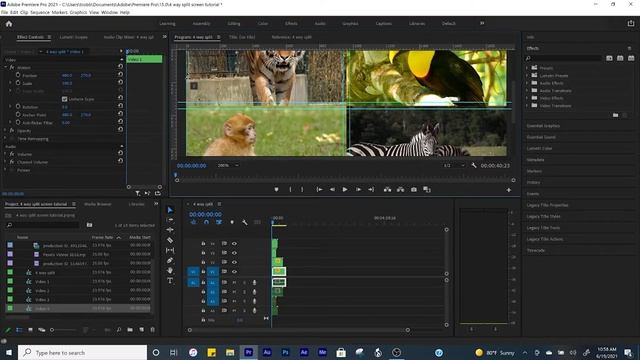Click the Add Marker icon below monitor
This screenshot has width=640, height=360.
tap(276, 189)
